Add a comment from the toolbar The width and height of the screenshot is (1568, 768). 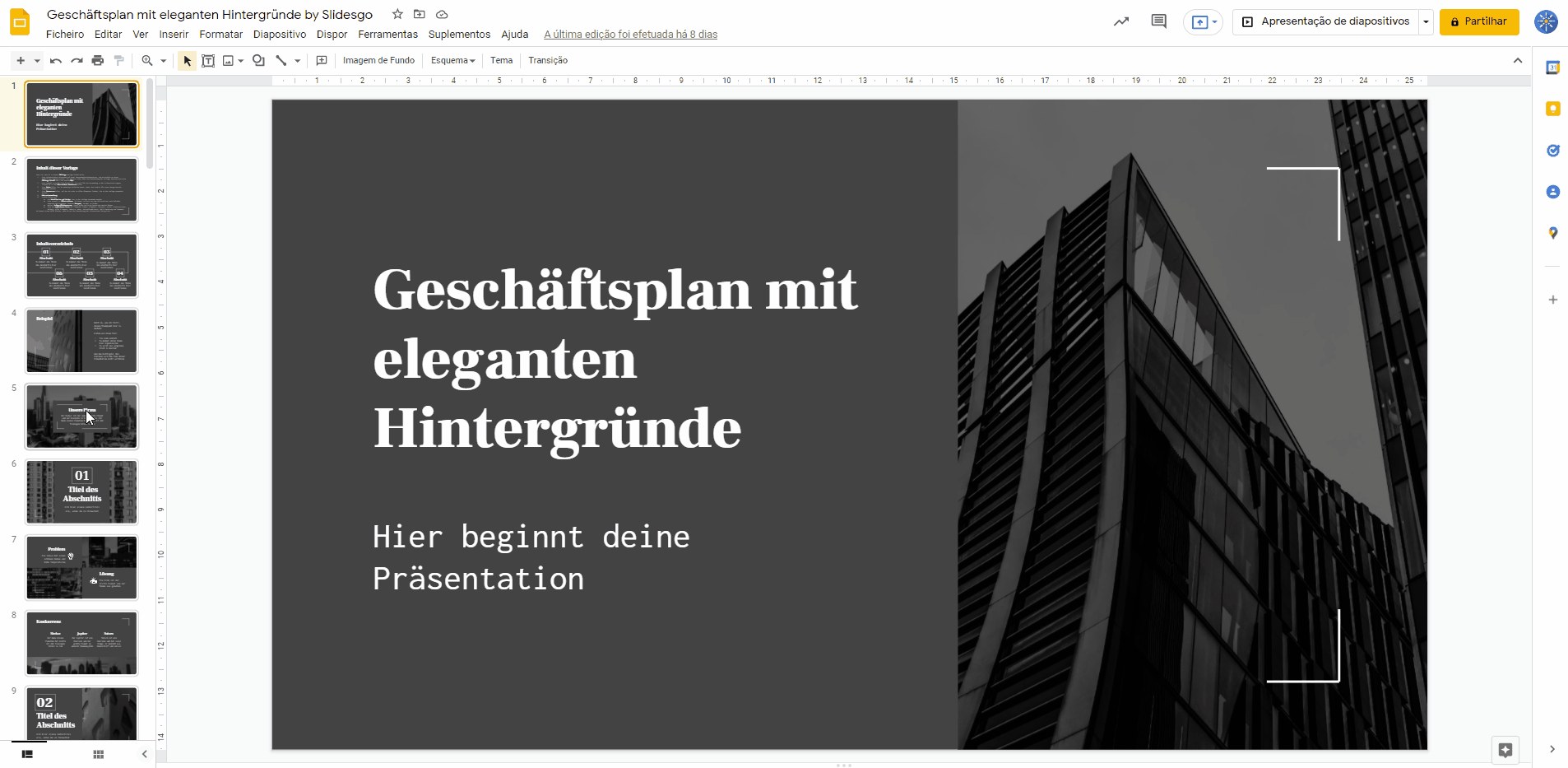click(x=322, y=60)
